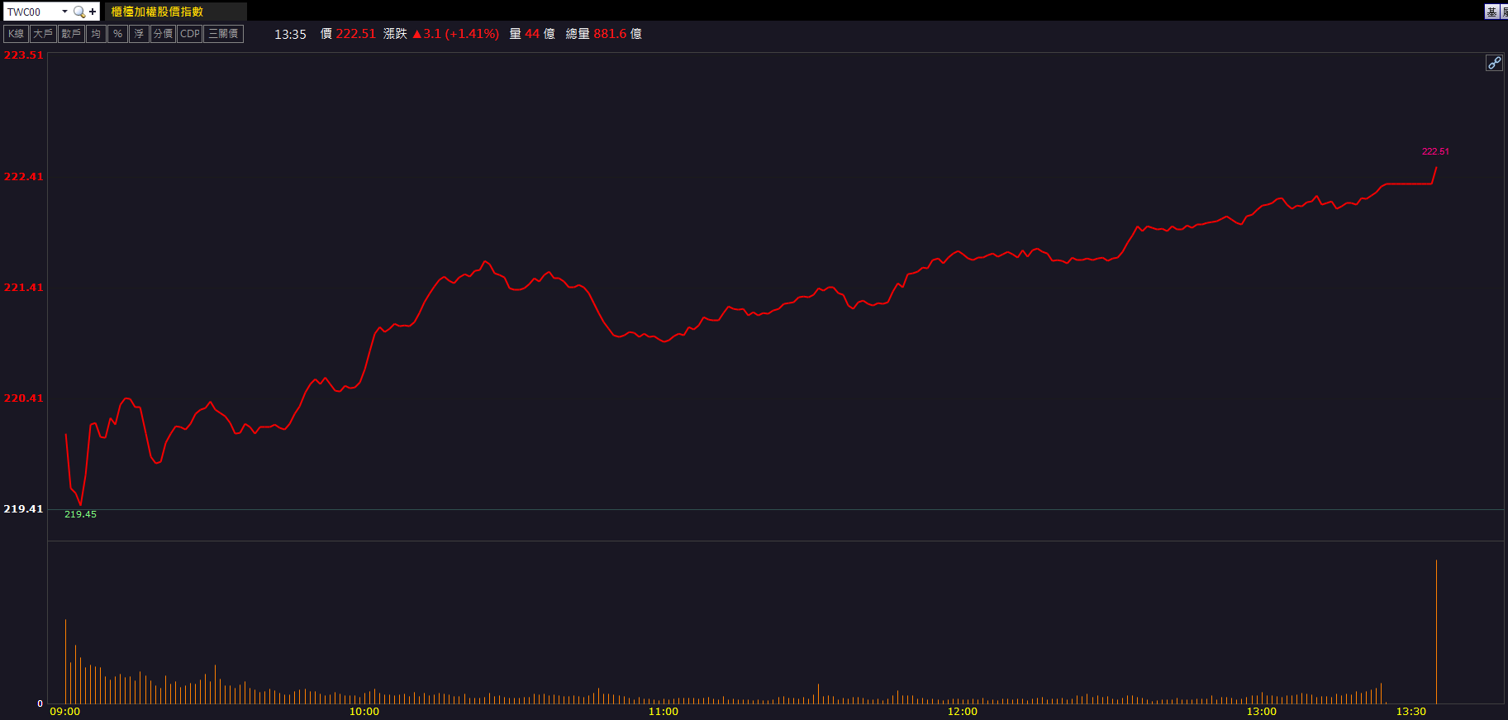Toggle the 散戶 indicator button
The width and height of the screenshot is (1508, 720).
point(71,34)
